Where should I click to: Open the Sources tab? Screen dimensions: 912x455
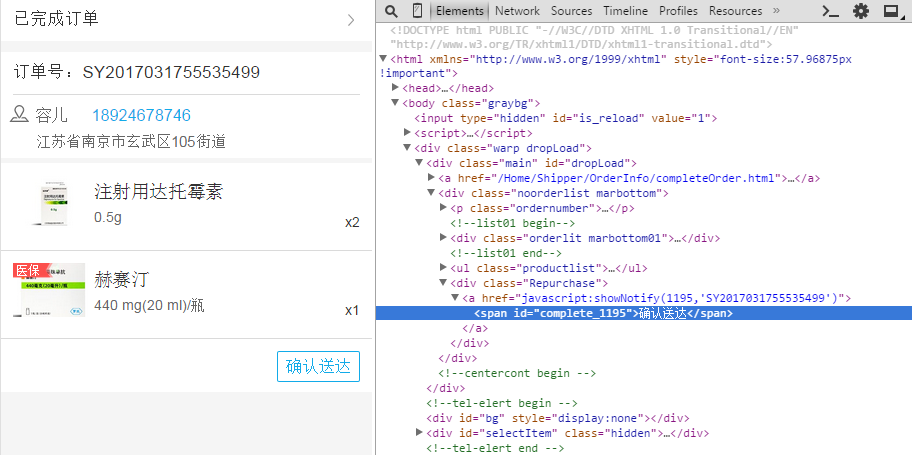(x=571, y=10)
